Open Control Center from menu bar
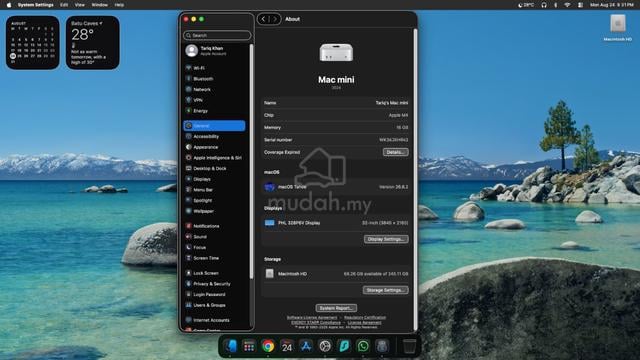This screenshot has height=360, width=640. point(580,5)
